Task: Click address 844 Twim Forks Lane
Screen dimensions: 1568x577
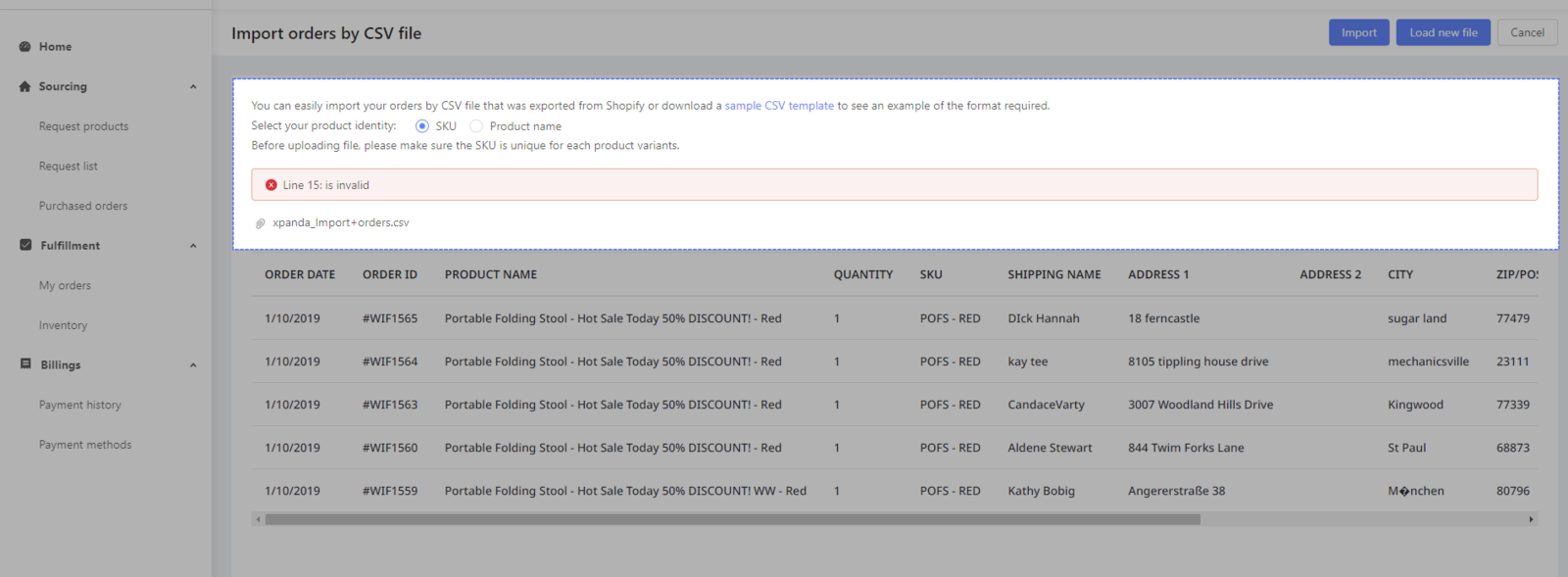Action: (x=1186, y=448)
